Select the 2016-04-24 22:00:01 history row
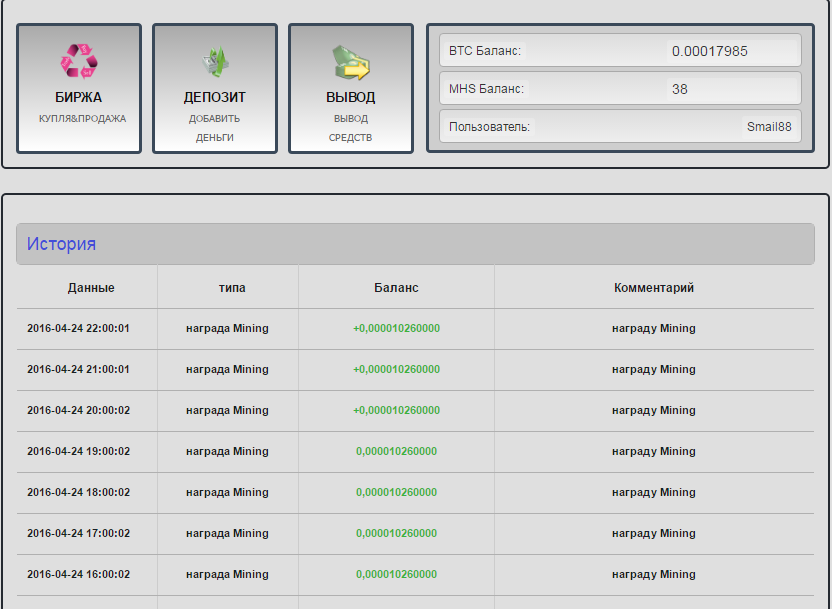The image size is (832, 609). coord(78,329)
